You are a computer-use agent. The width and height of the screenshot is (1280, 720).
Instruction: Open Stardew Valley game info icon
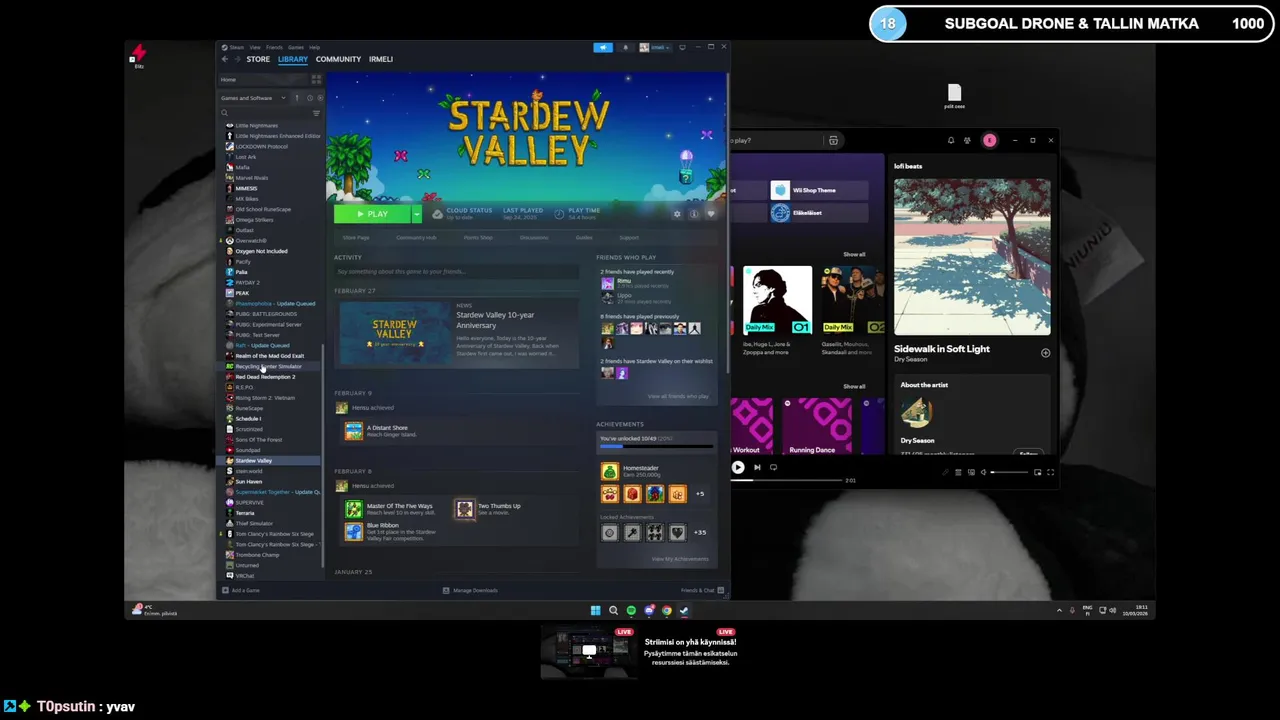694,214
